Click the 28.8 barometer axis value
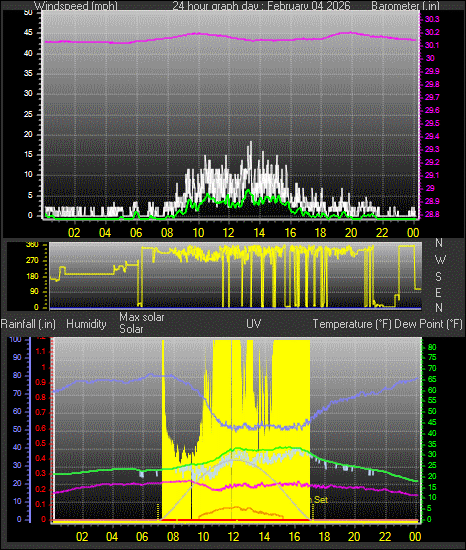Image resolution: width=466 pixels, height=550 pixels. [x=432, y=214]
